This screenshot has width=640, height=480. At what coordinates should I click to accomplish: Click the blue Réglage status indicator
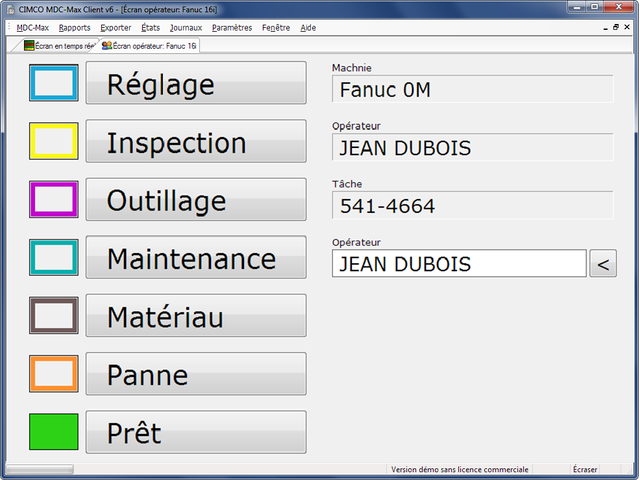[54, 83]
